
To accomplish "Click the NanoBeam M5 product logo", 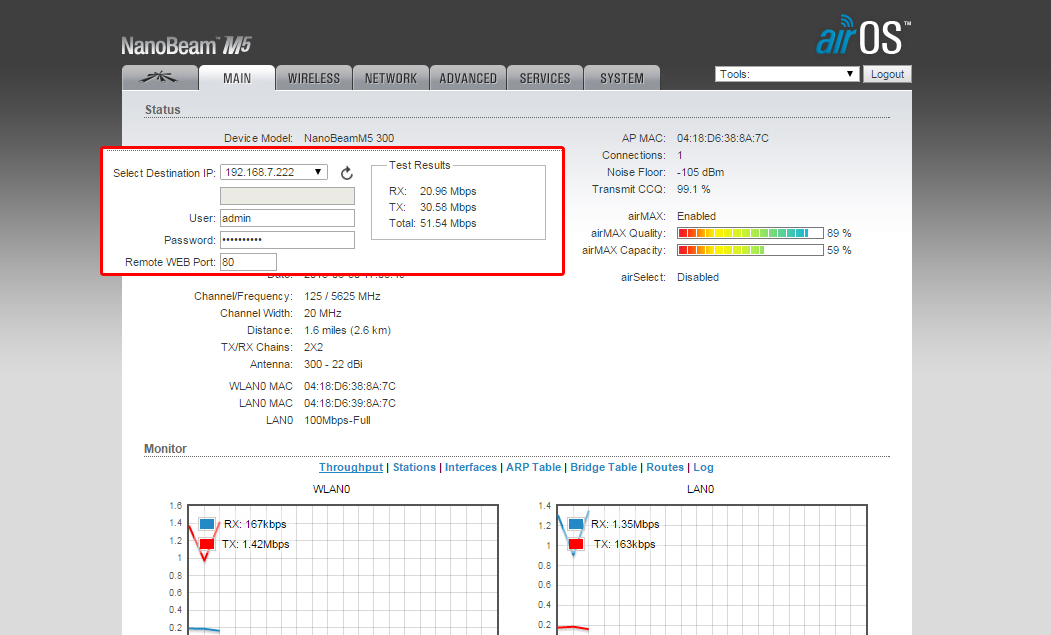I will pos(186,46).
